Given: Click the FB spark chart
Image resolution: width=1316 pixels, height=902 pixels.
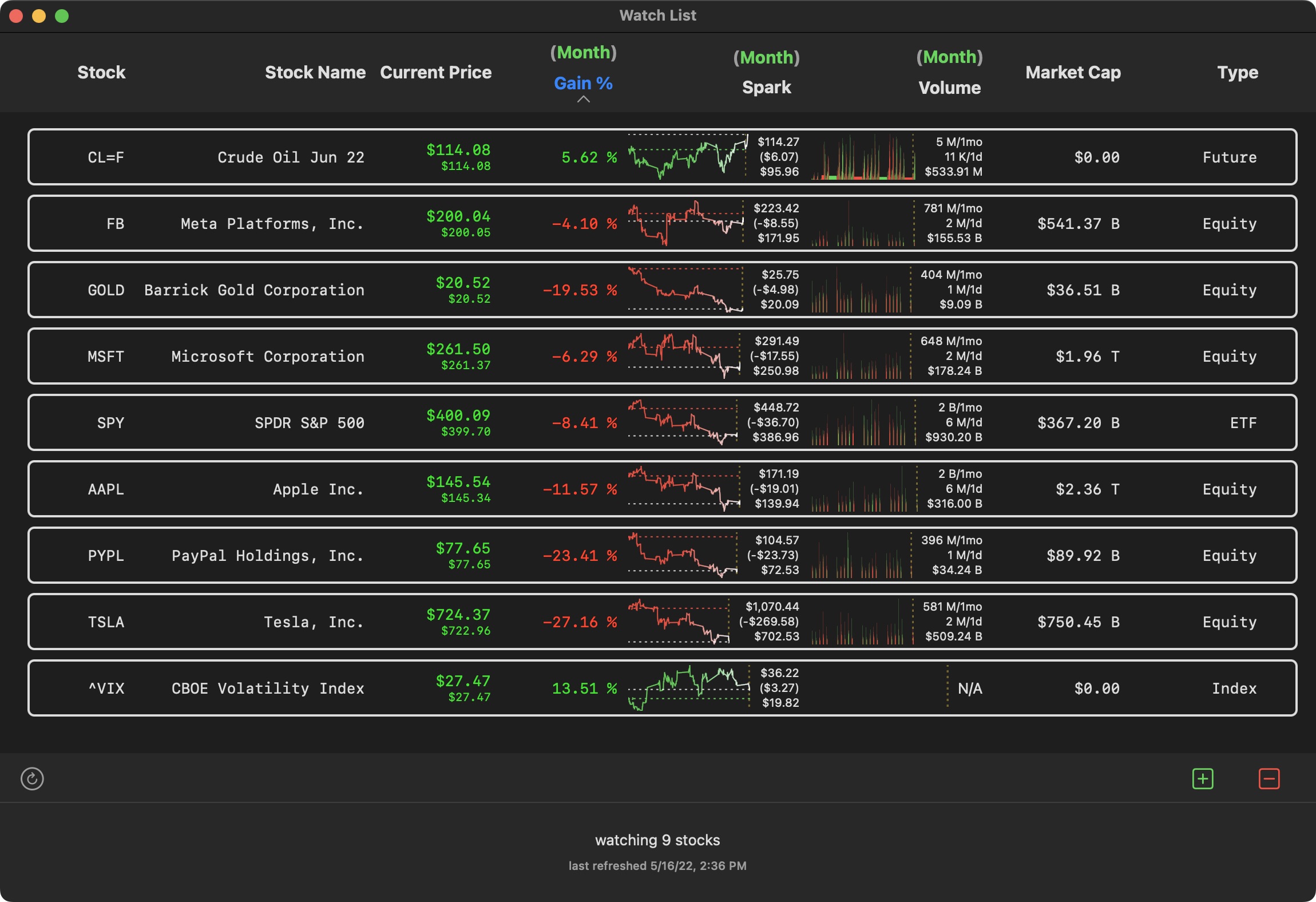Looking at the screenshot, I should [x=686, y=223].
